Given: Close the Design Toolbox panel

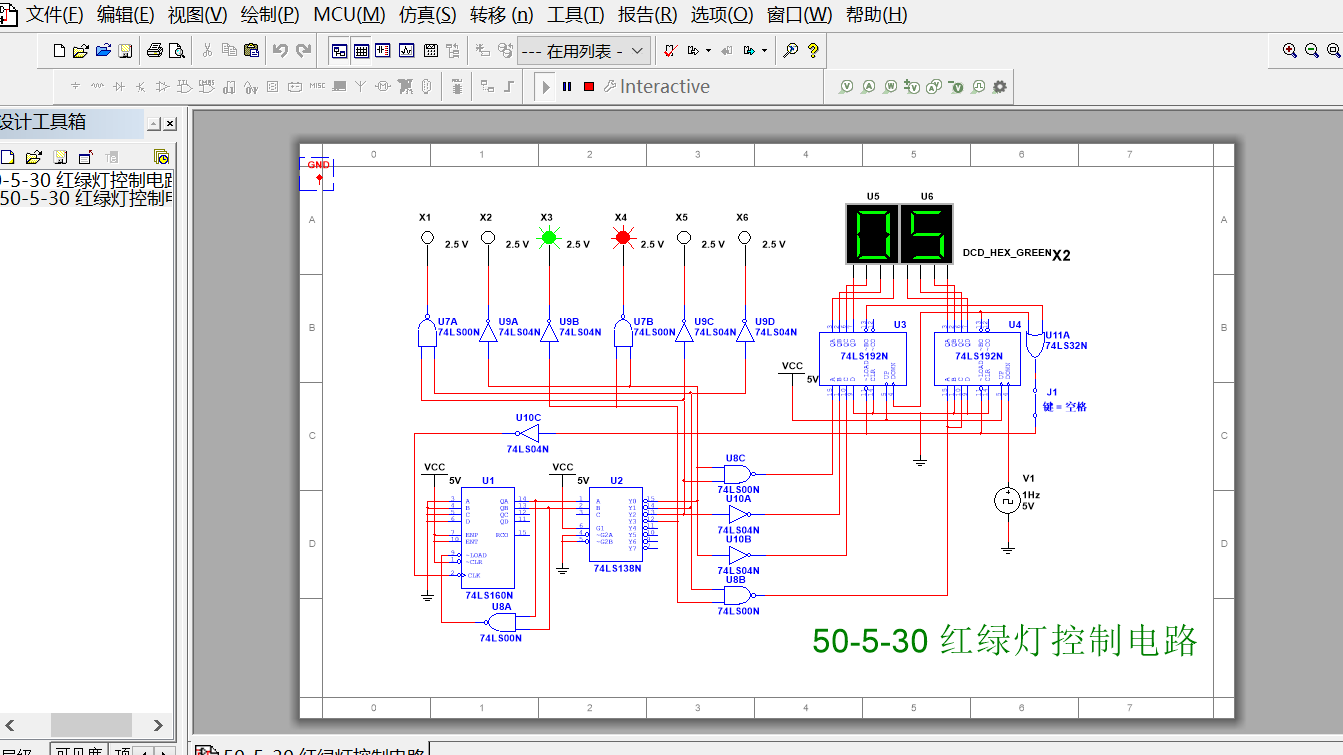Looking at the screenshot, I should [x=170, y=124].
